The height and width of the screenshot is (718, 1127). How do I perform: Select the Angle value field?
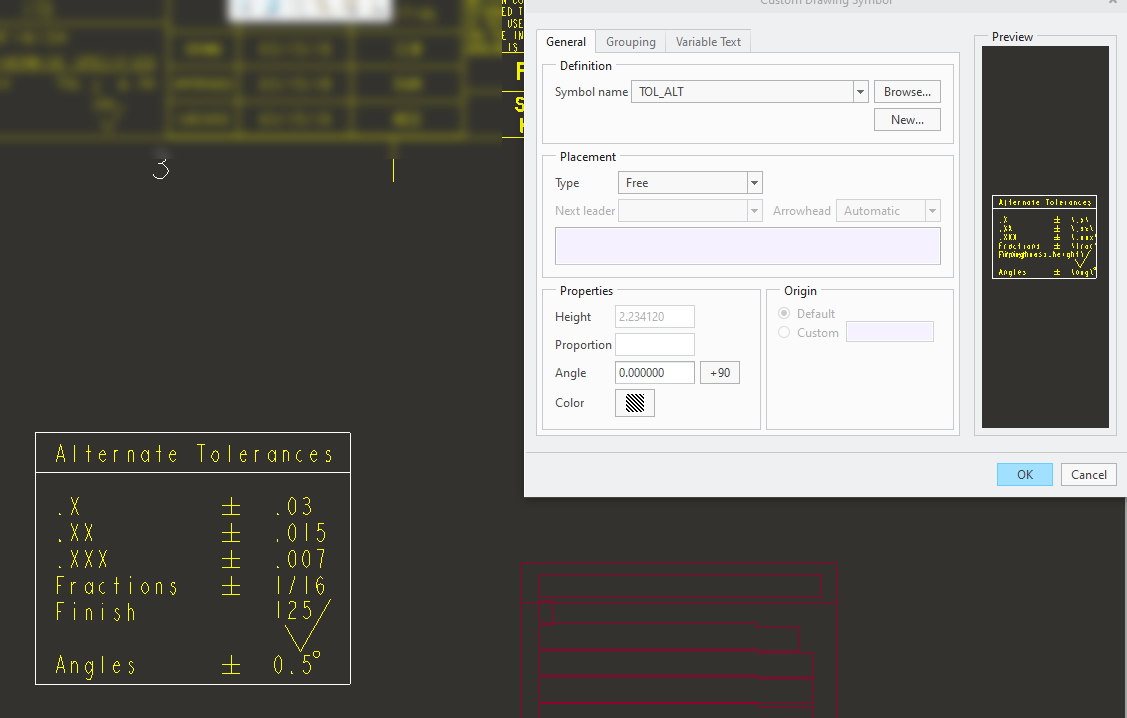coord(654,372)
